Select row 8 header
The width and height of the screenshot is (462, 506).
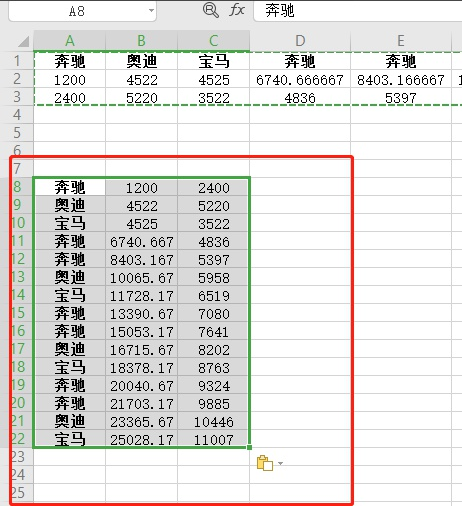[17, 187]
